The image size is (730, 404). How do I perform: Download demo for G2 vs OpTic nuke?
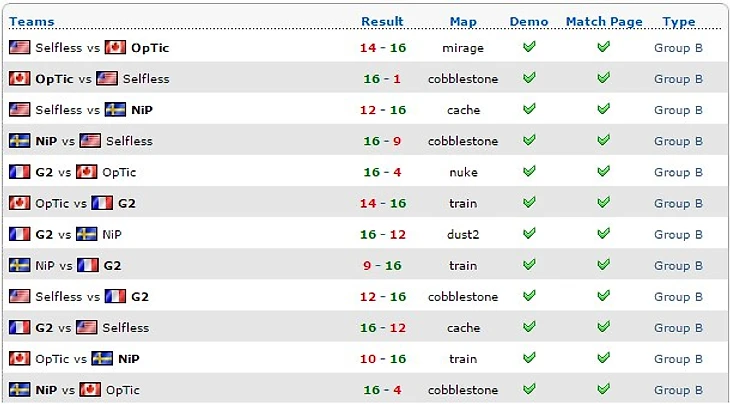click(529, 171)
